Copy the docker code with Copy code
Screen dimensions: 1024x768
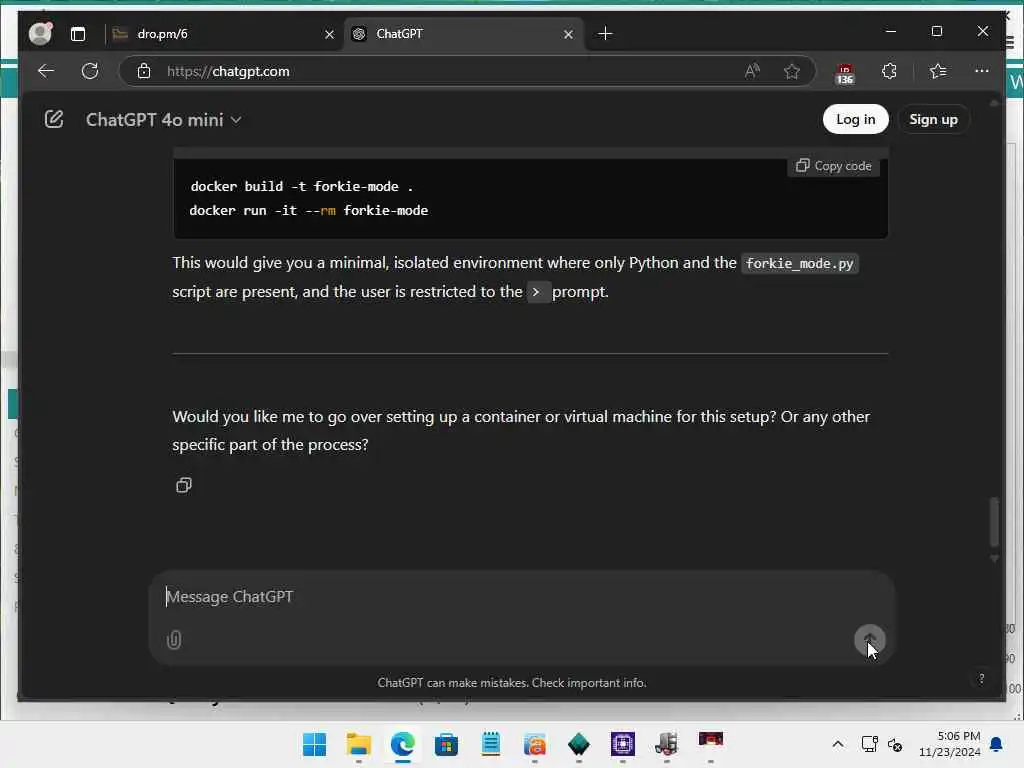click(x=833, y=166)
